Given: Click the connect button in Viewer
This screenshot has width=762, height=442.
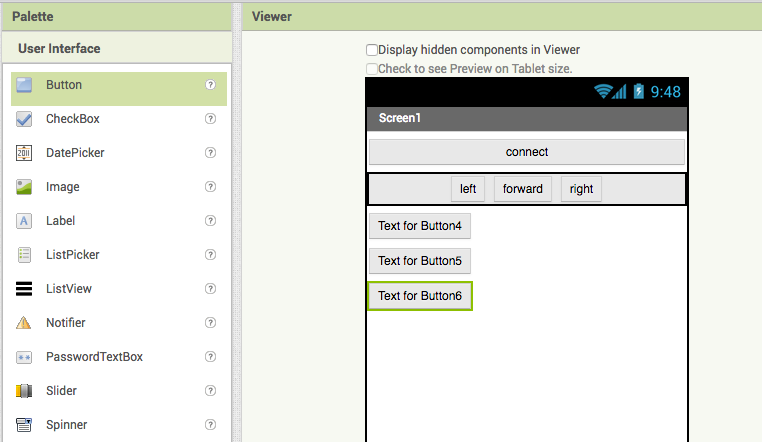Looking at the screenshot, I should pyautogui.click(x=527, y=152).
